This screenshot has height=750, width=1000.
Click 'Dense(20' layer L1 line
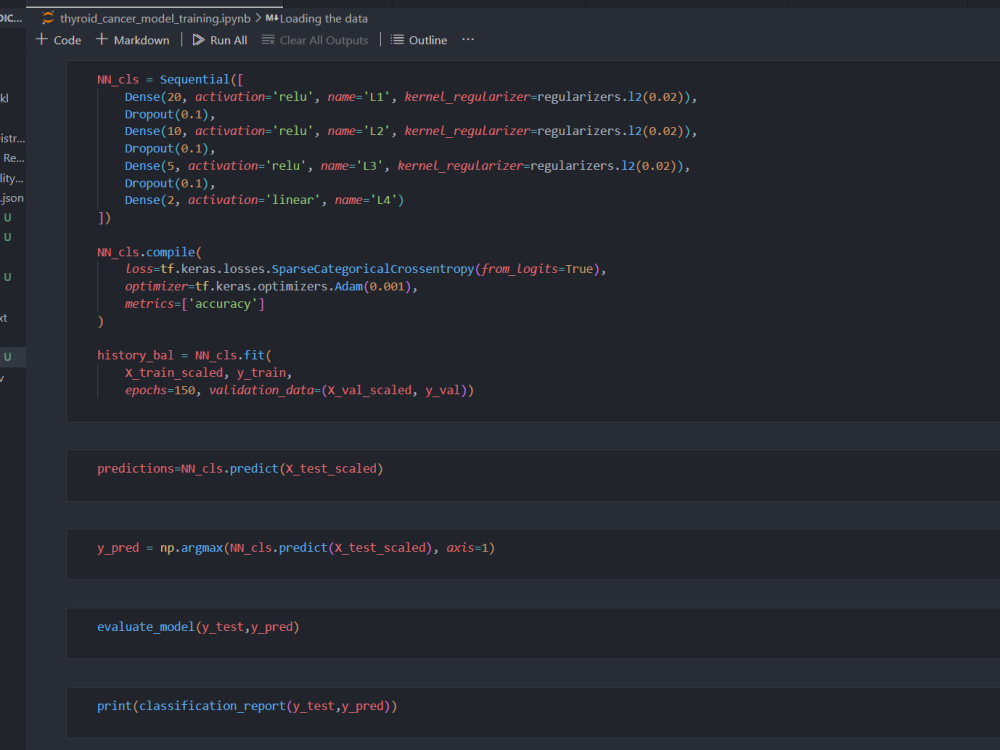point(411,97)
